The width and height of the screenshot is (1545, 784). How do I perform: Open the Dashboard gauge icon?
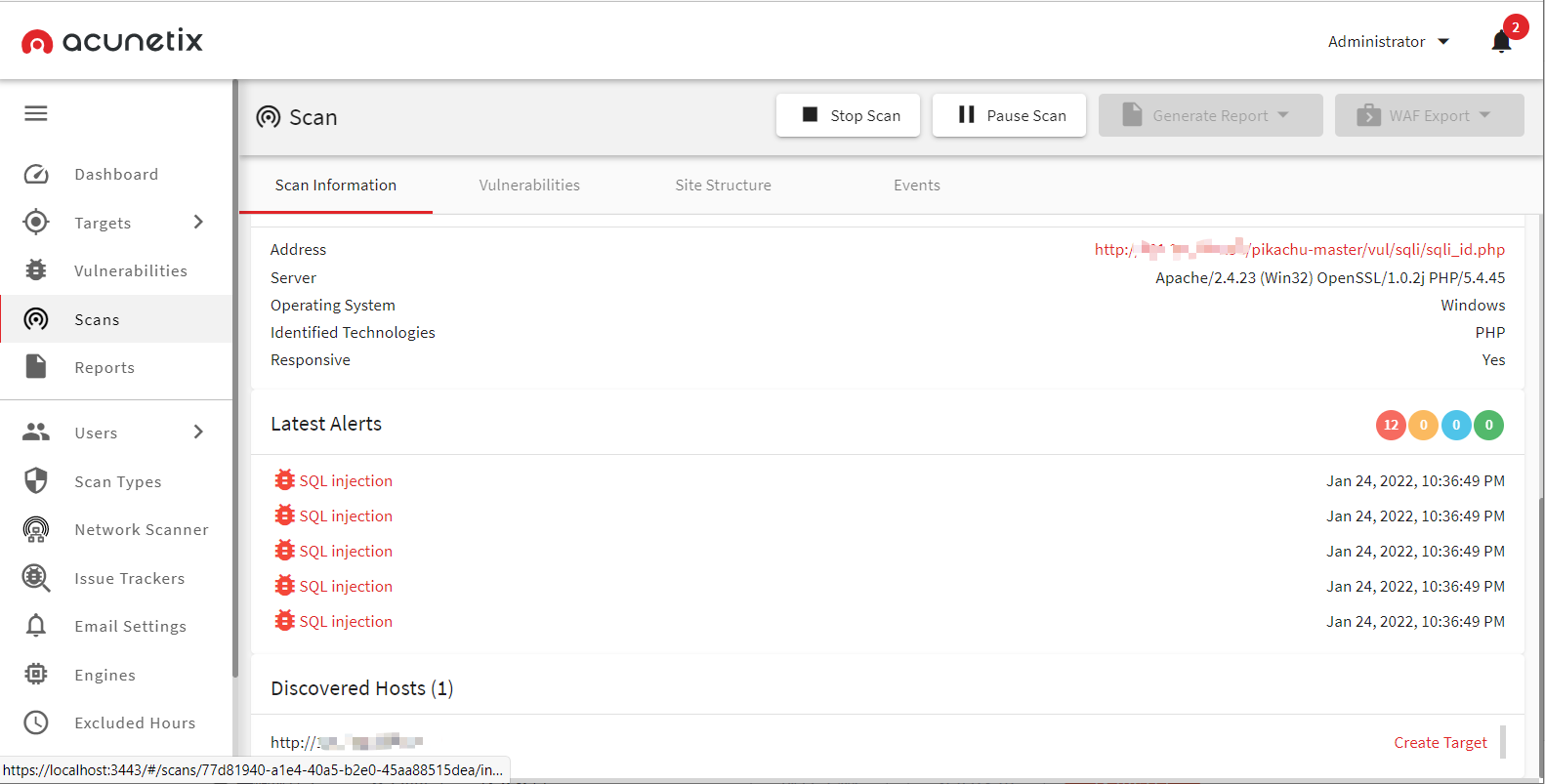36,174
